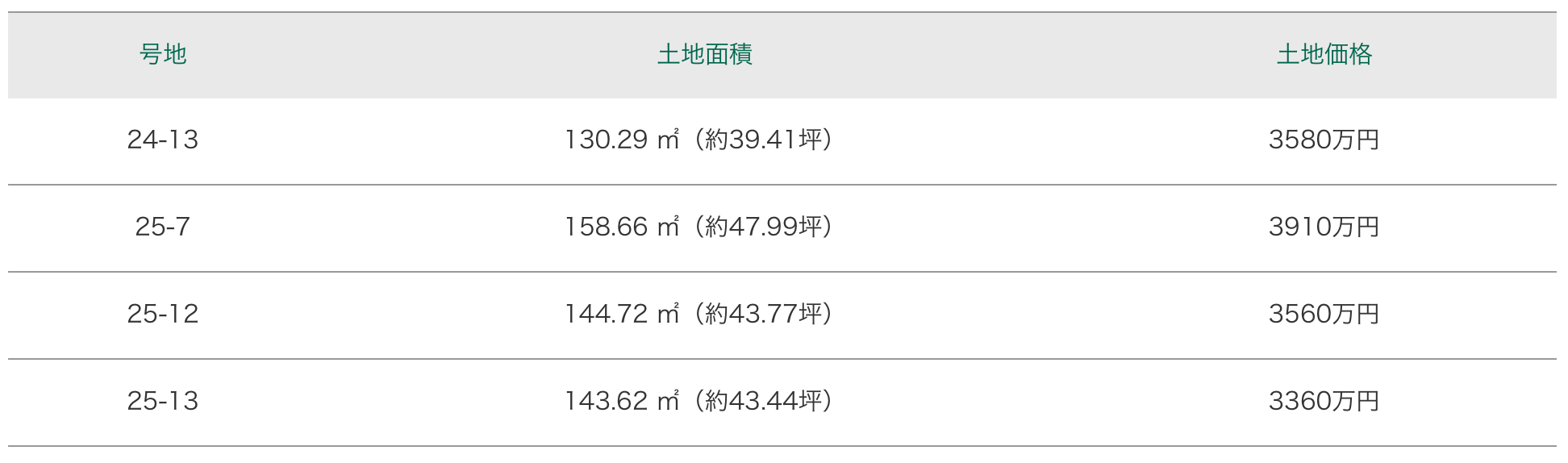
Task: Click the 約43.44坪 tsubo figure
Action: click(763, 402)
